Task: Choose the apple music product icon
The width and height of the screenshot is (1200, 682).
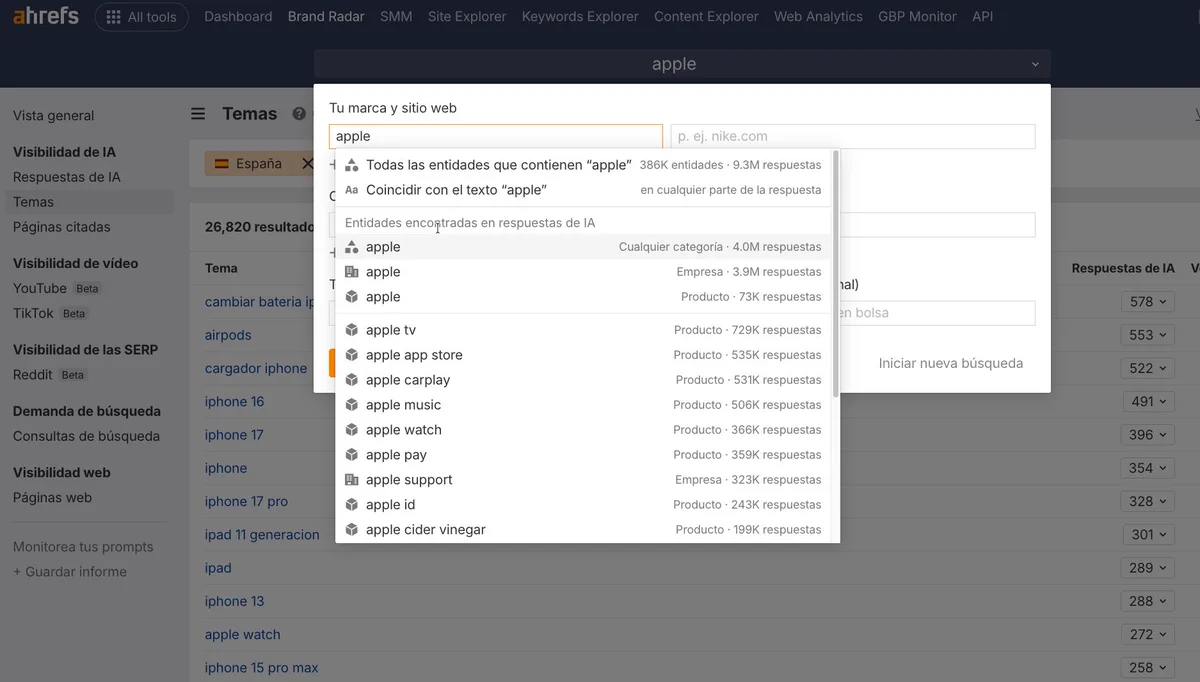Action: click(x=351, y=405)
